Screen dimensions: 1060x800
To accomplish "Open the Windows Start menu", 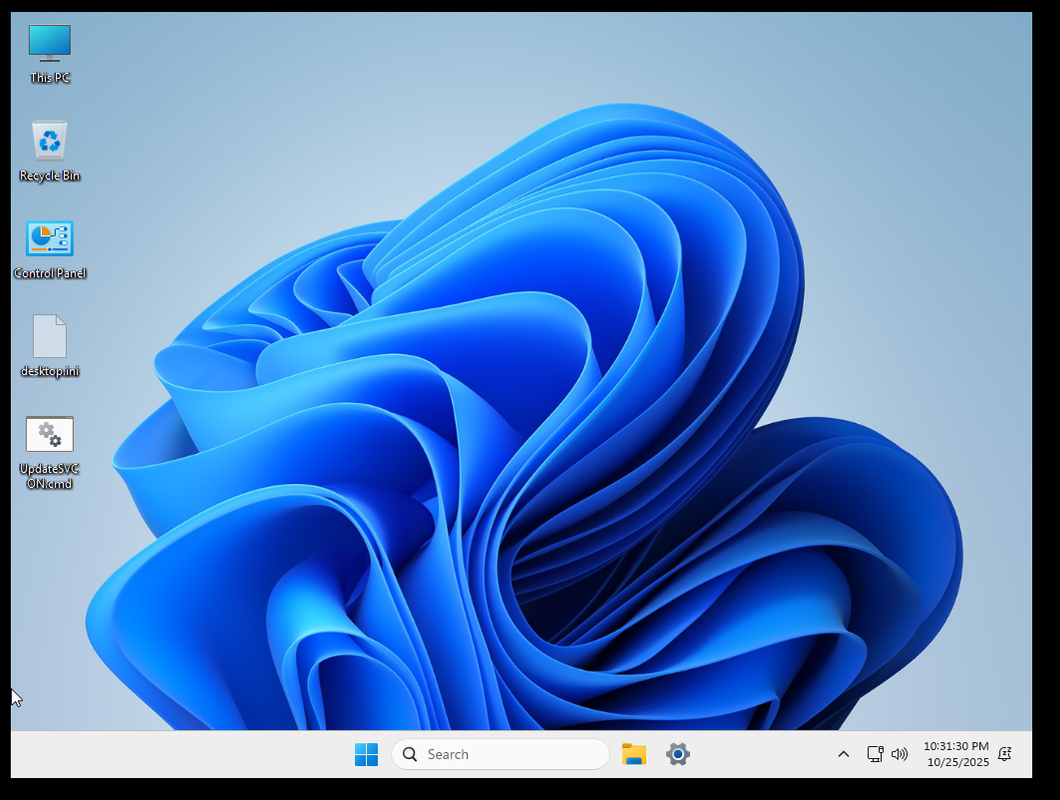I will point(366,754).
